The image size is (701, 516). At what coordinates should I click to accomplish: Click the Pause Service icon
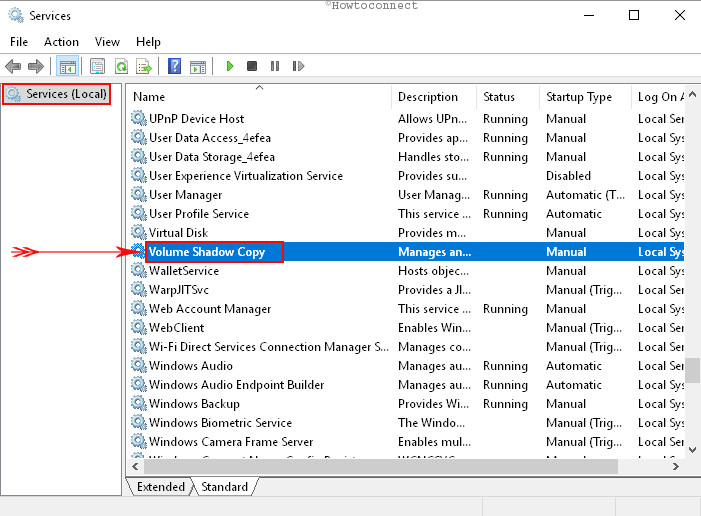pyautogui.click(x=275, y=66)
